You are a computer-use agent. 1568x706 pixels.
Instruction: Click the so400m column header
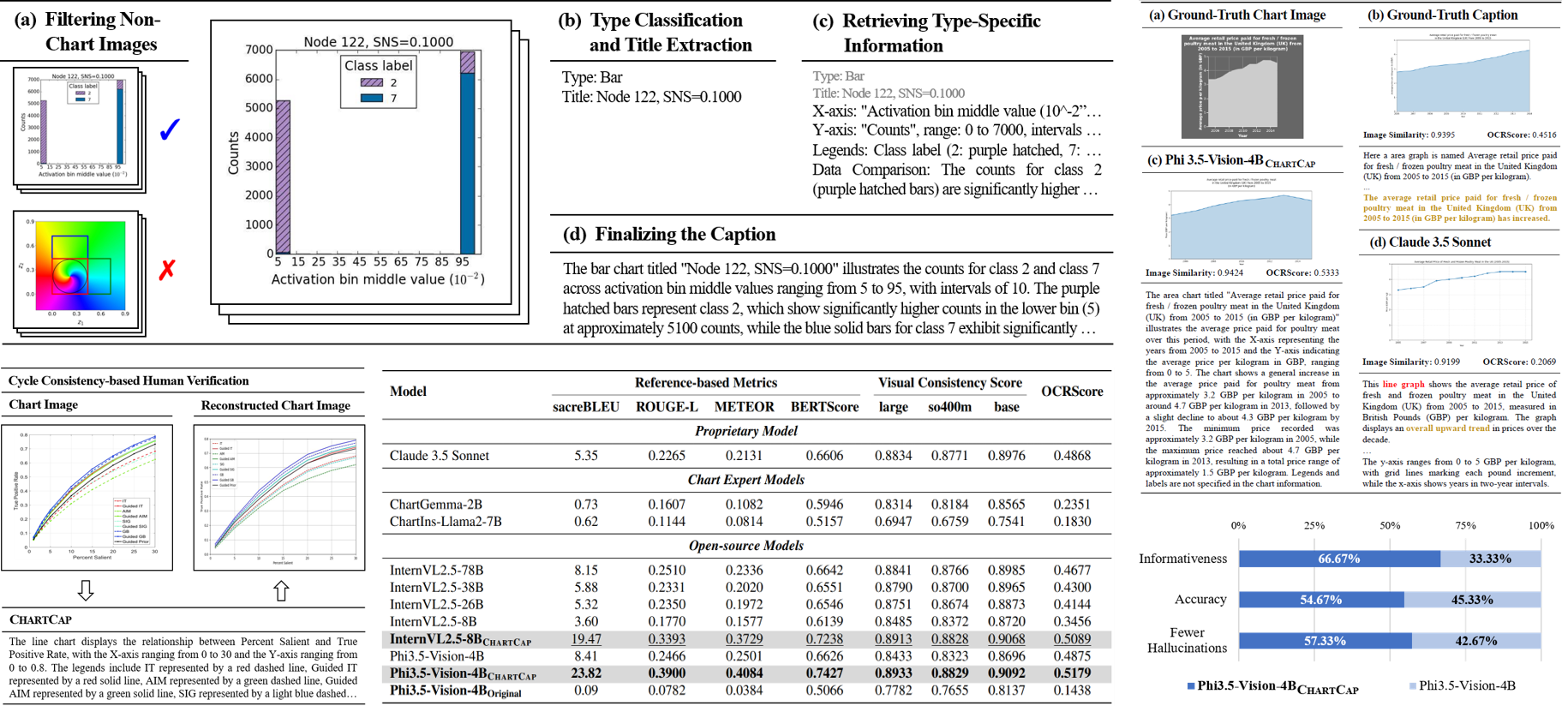pos(950,407)
